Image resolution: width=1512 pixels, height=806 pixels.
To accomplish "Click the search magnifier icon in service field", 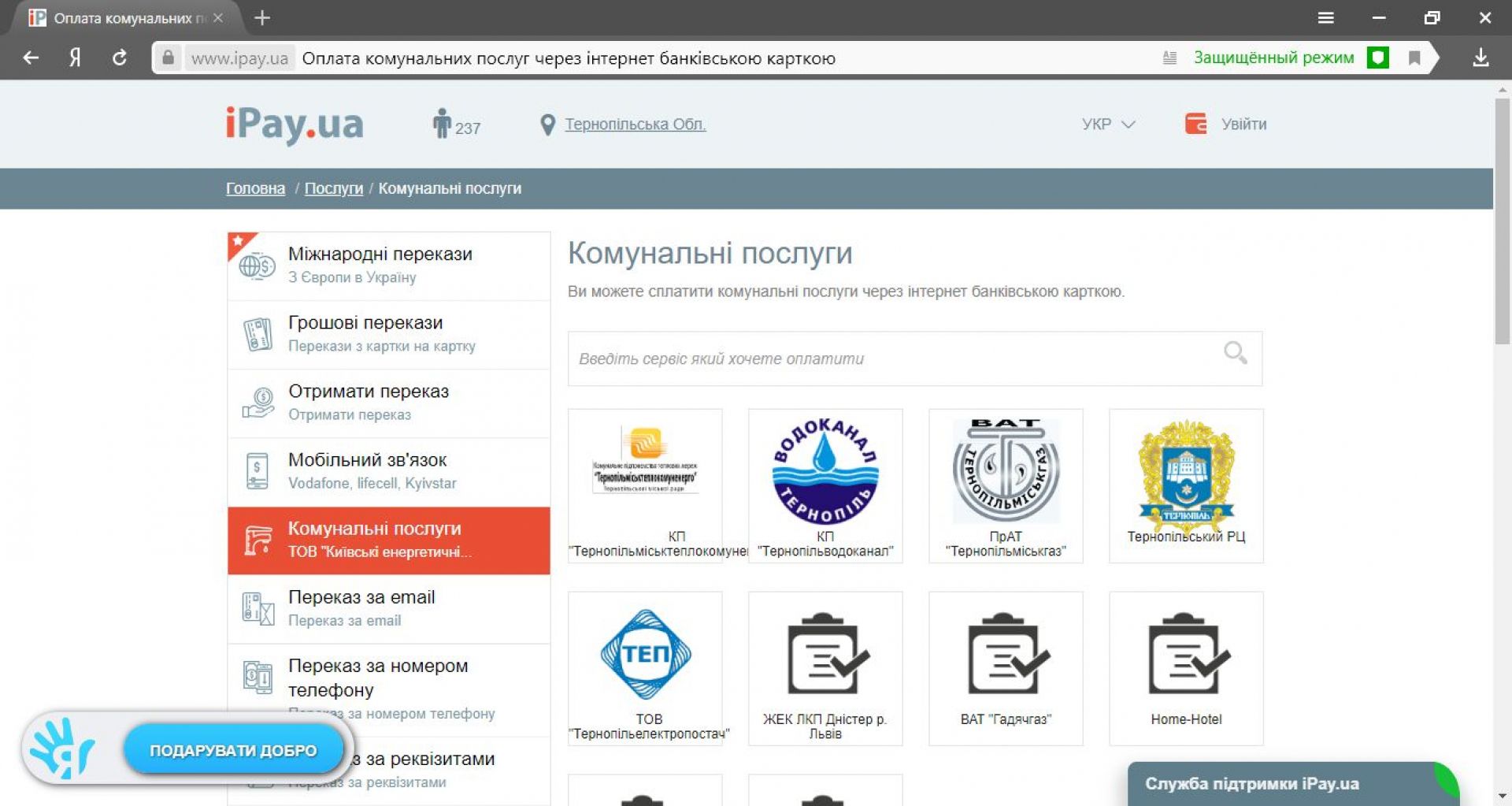I will coord(1235,353).
